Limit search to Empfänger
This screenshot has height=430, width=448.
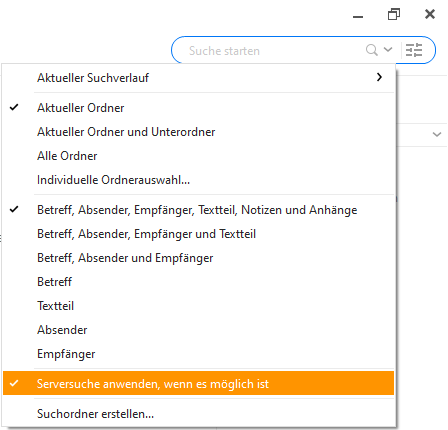[198, 354]
